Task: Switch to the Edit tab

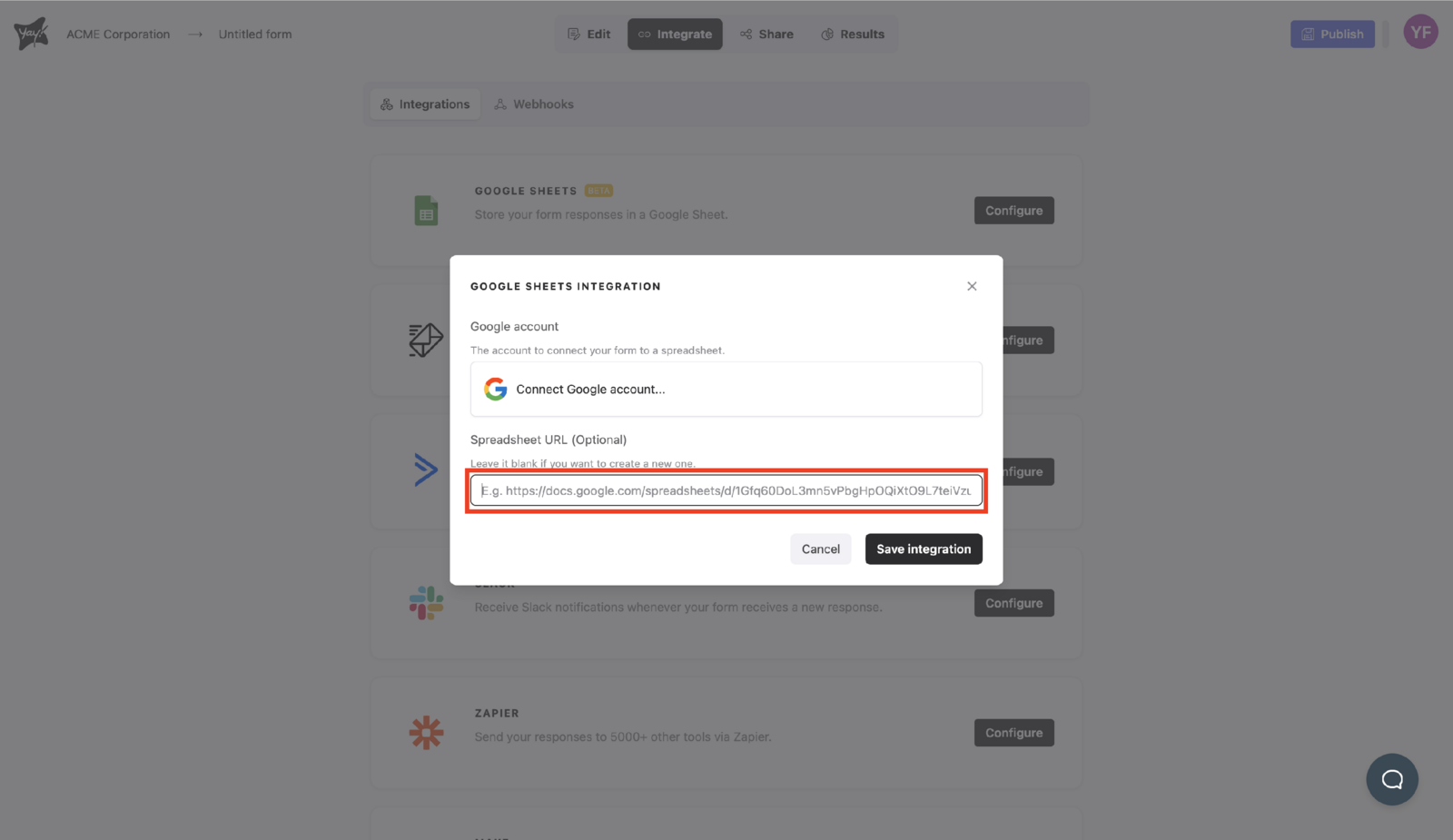Action: tap(588, 35)
